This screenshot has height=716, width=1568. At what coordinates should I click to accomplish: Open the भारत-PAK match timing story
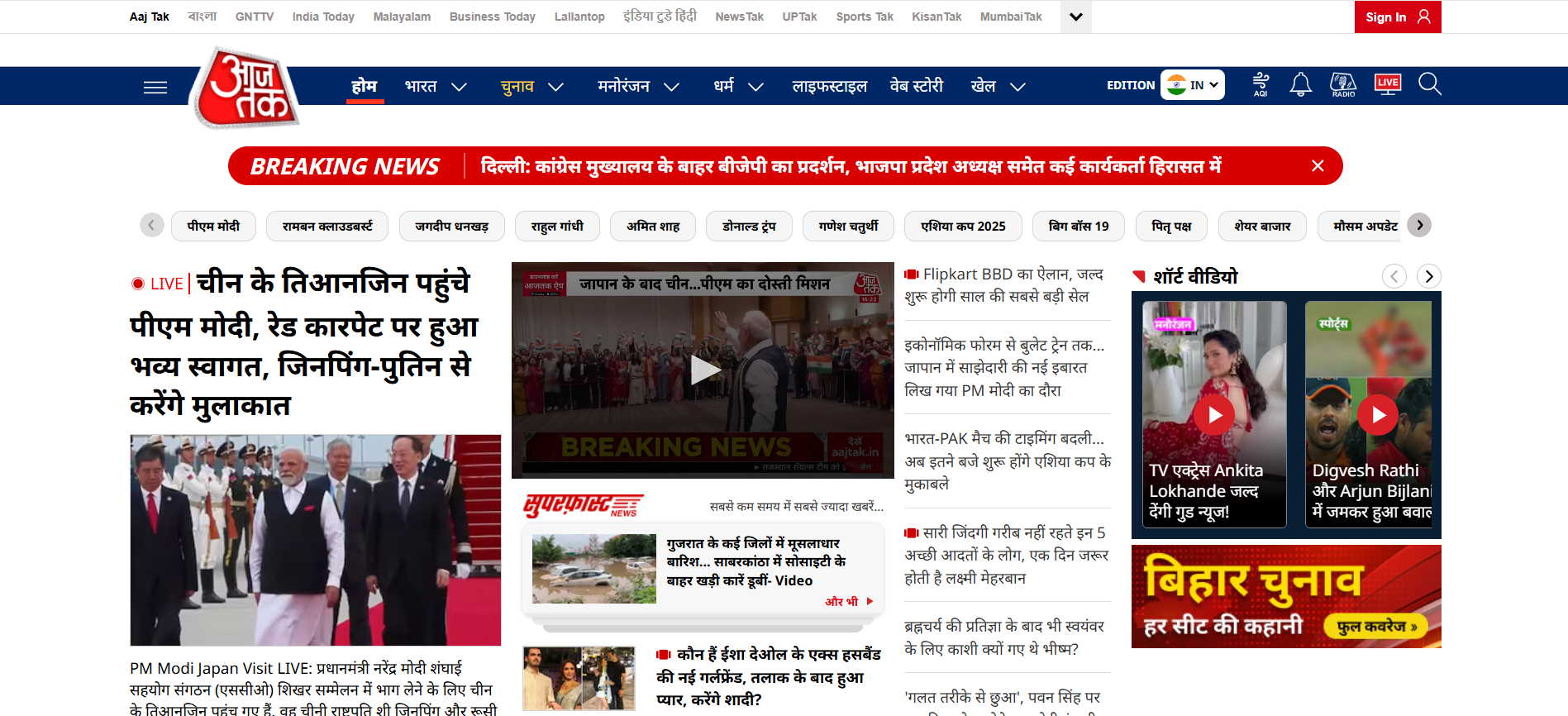point(1008,461)
